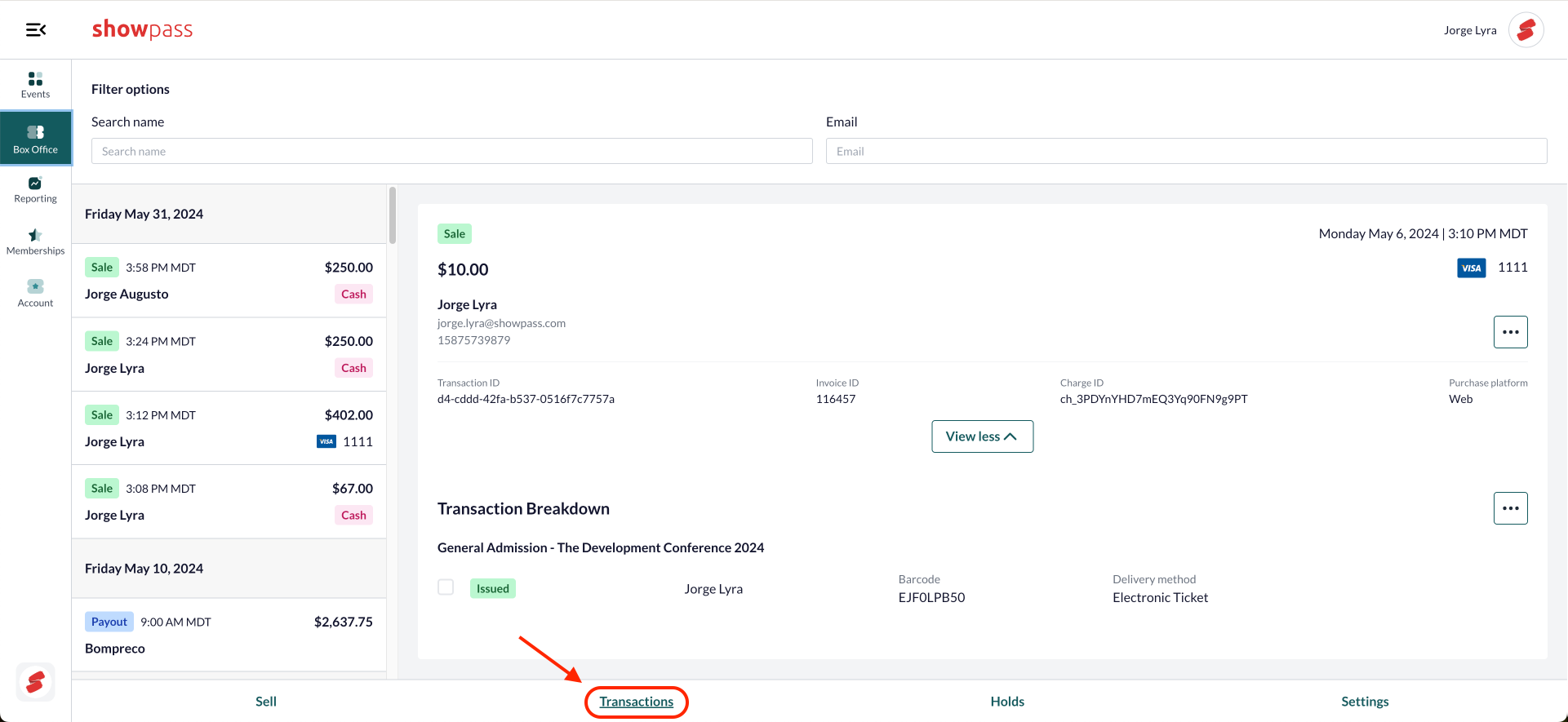Click the Jorge Lyra name in header

point(1470,30)
